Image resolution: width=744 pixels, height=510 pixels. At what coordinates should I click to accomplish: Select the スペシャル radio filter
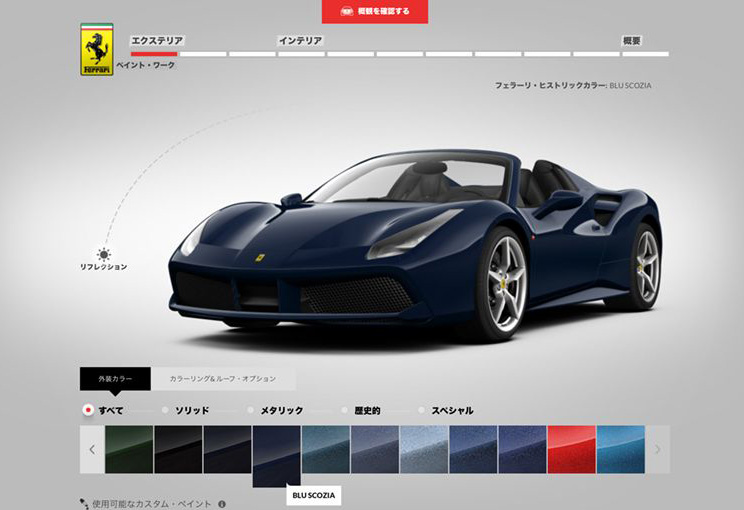point(424,410)
